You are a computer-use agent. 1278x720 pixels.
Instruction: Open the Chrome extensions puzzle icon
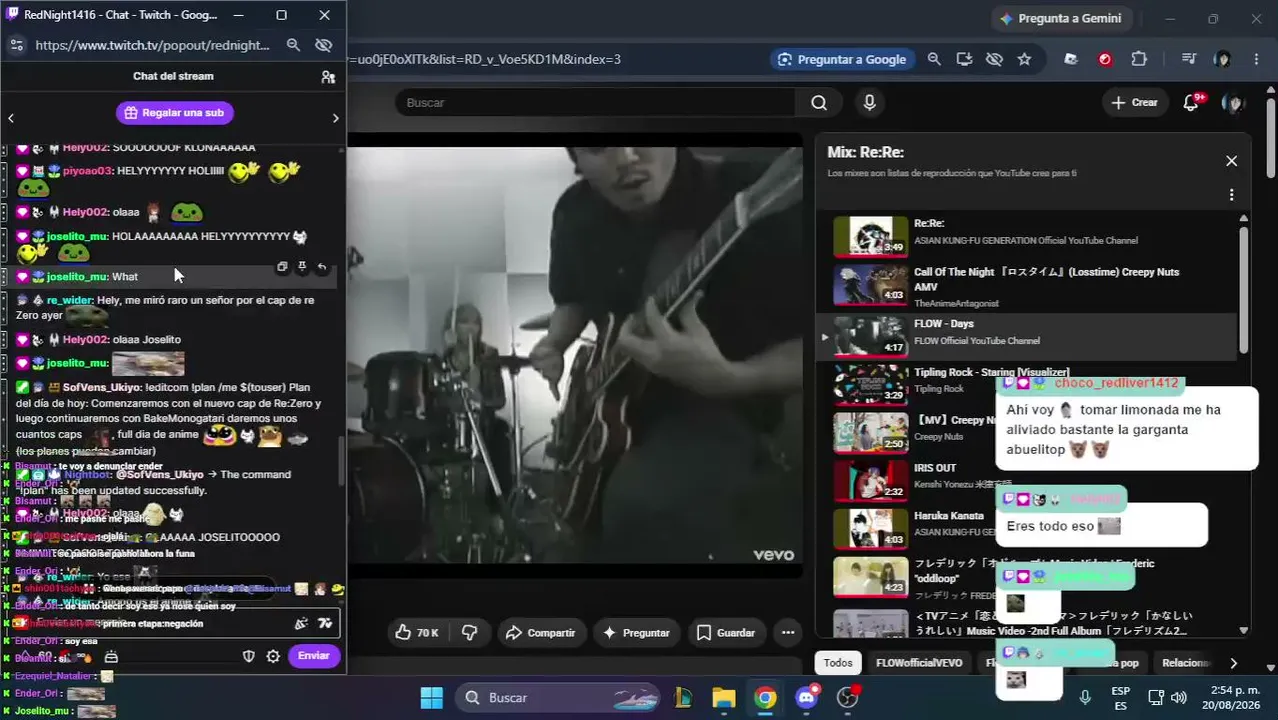1139,59
